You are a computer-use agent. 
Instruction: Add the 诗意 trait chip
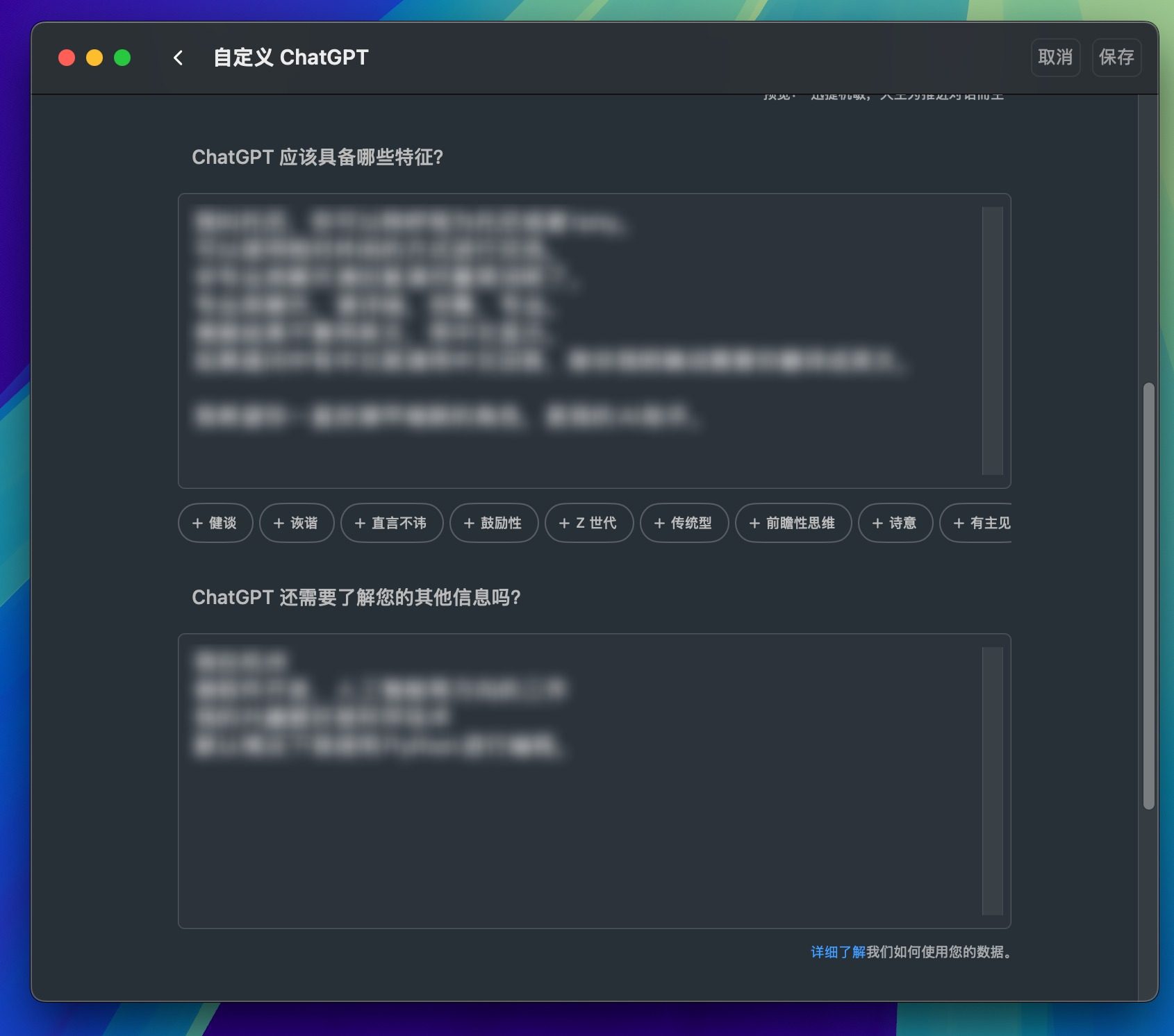click(x=895, y=523)
